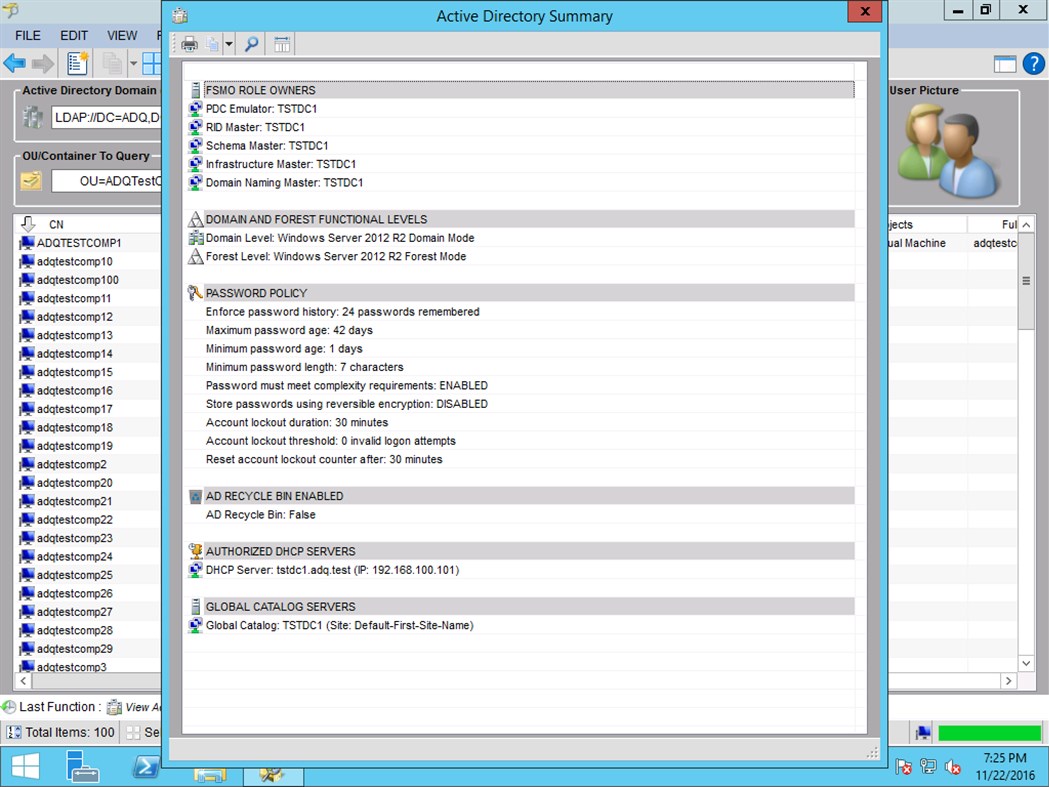
Task: Click the icon beside RID Master: TSTDC1
Action: click(195, 127)
